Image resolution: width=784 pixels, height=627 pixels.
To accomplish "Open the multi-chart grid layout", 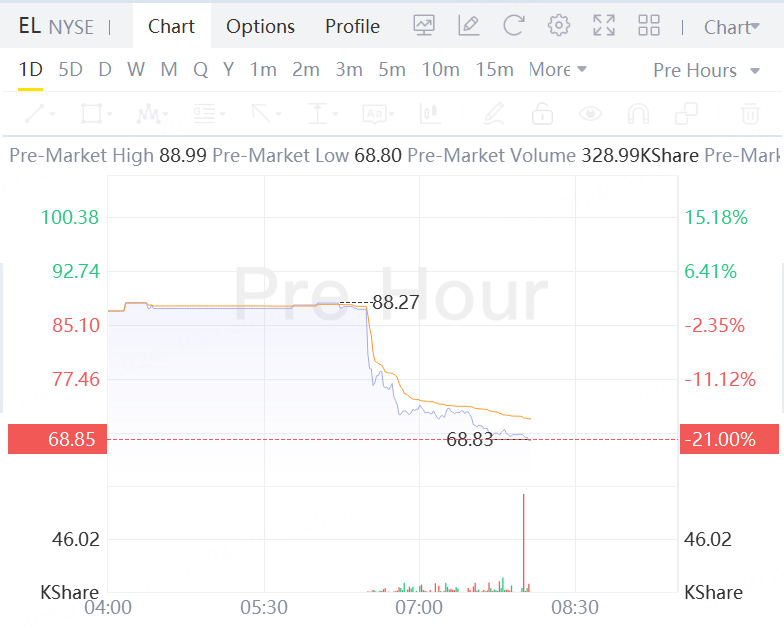I will (649, 26).
